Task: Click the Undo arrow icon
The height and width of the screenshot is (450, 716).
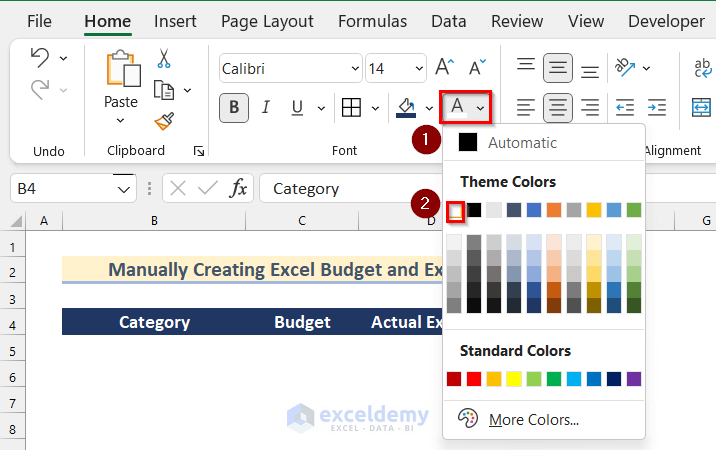Action: click(40, 58)
